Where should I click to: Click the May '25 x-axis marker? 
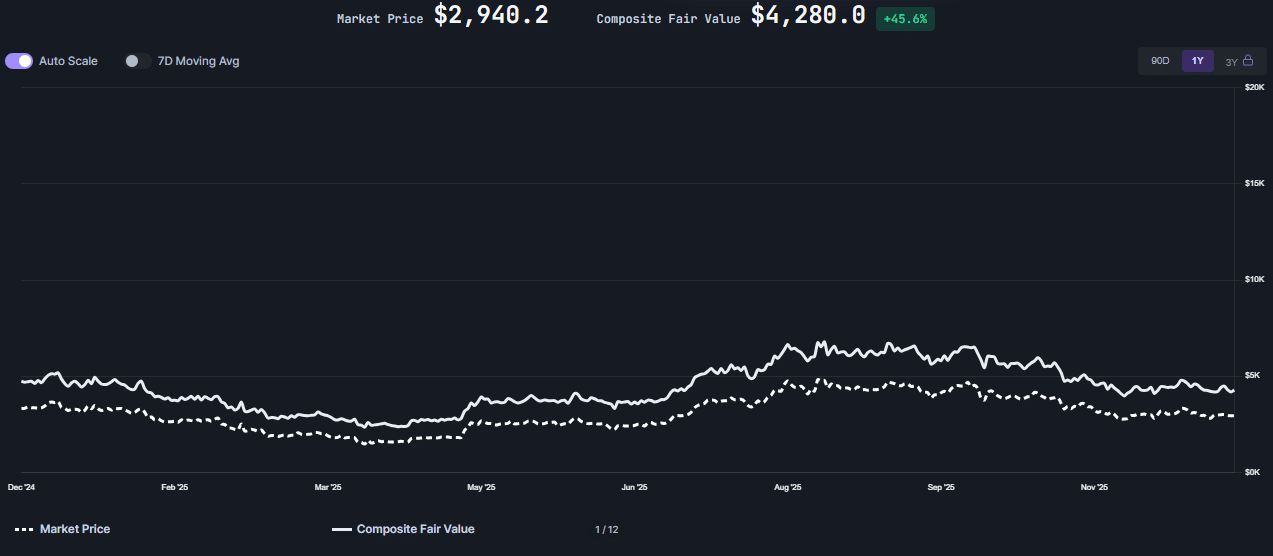click(481, 488)
